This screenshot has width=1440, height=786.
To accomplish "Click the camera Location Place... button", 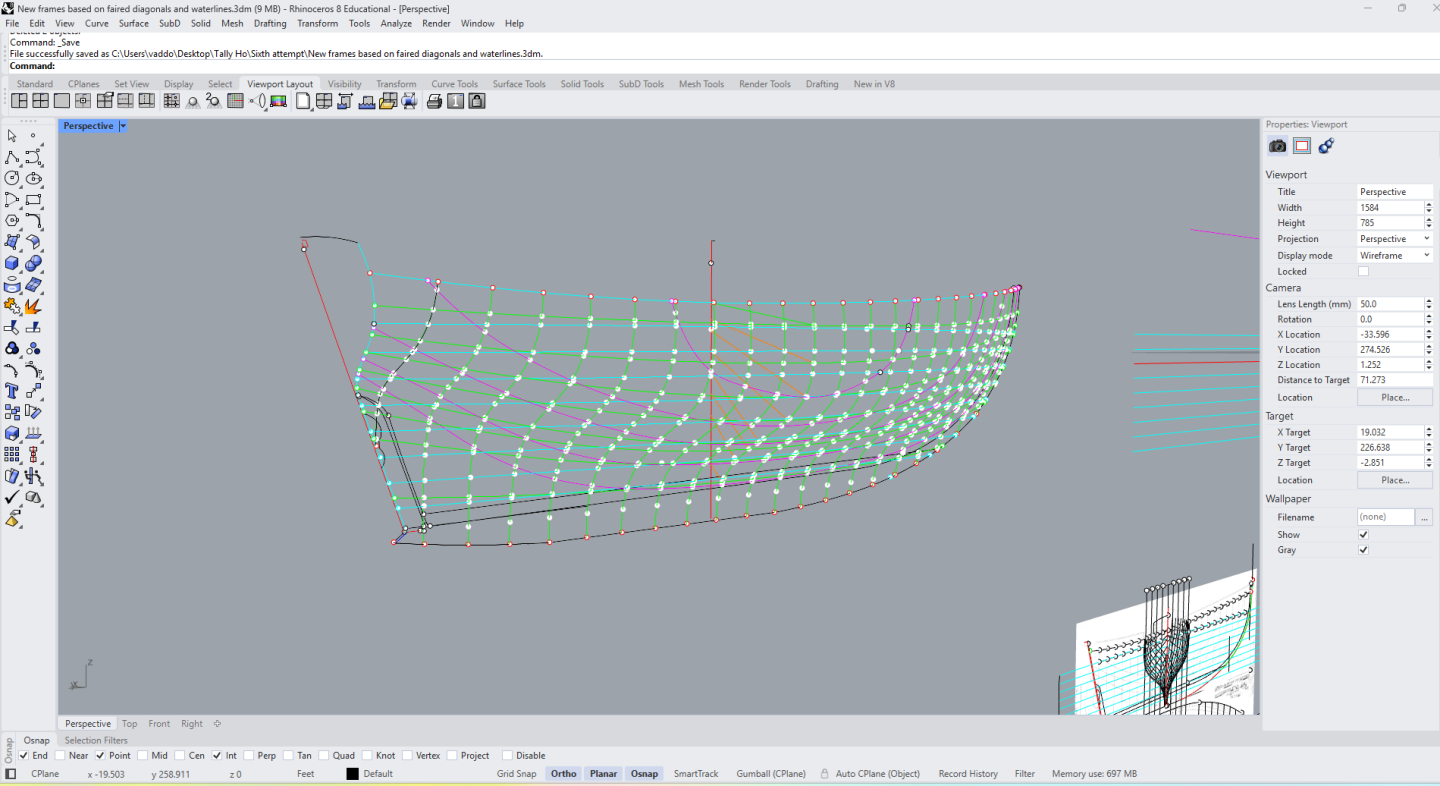I will 1394,397.
